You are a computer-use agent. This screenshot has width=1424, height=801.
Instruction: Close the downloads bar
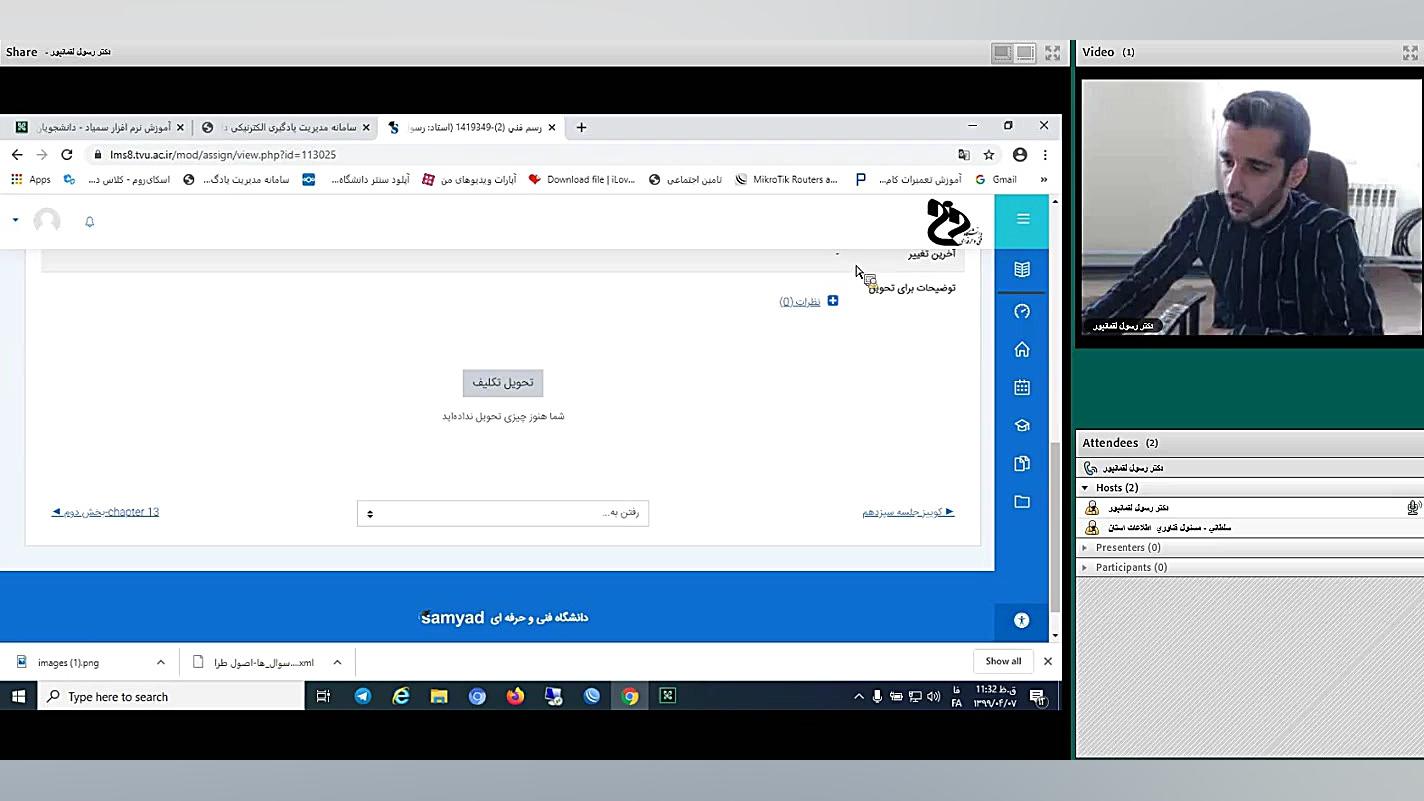point(1048,661)
